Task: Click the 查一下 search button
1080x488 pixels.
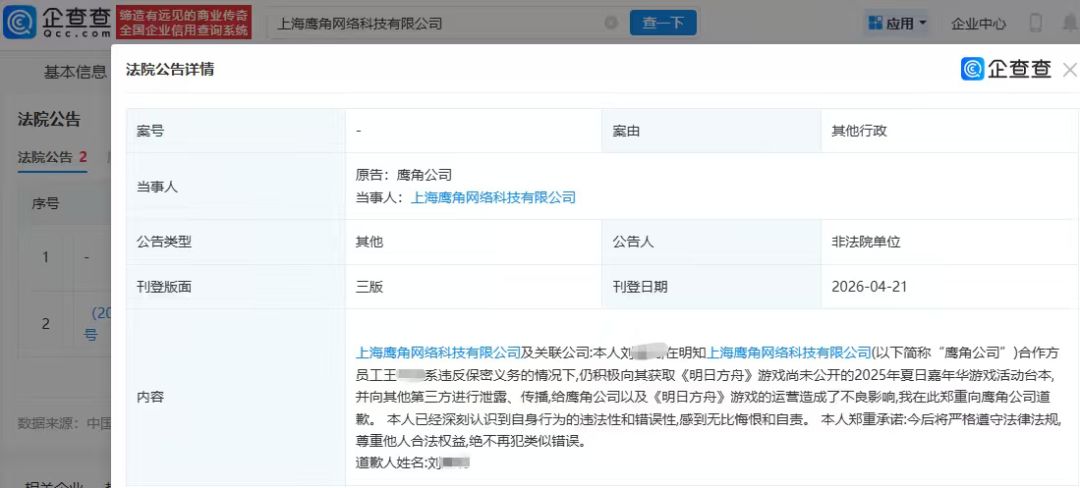Action: pyautogui.click(x=663, y=23)
